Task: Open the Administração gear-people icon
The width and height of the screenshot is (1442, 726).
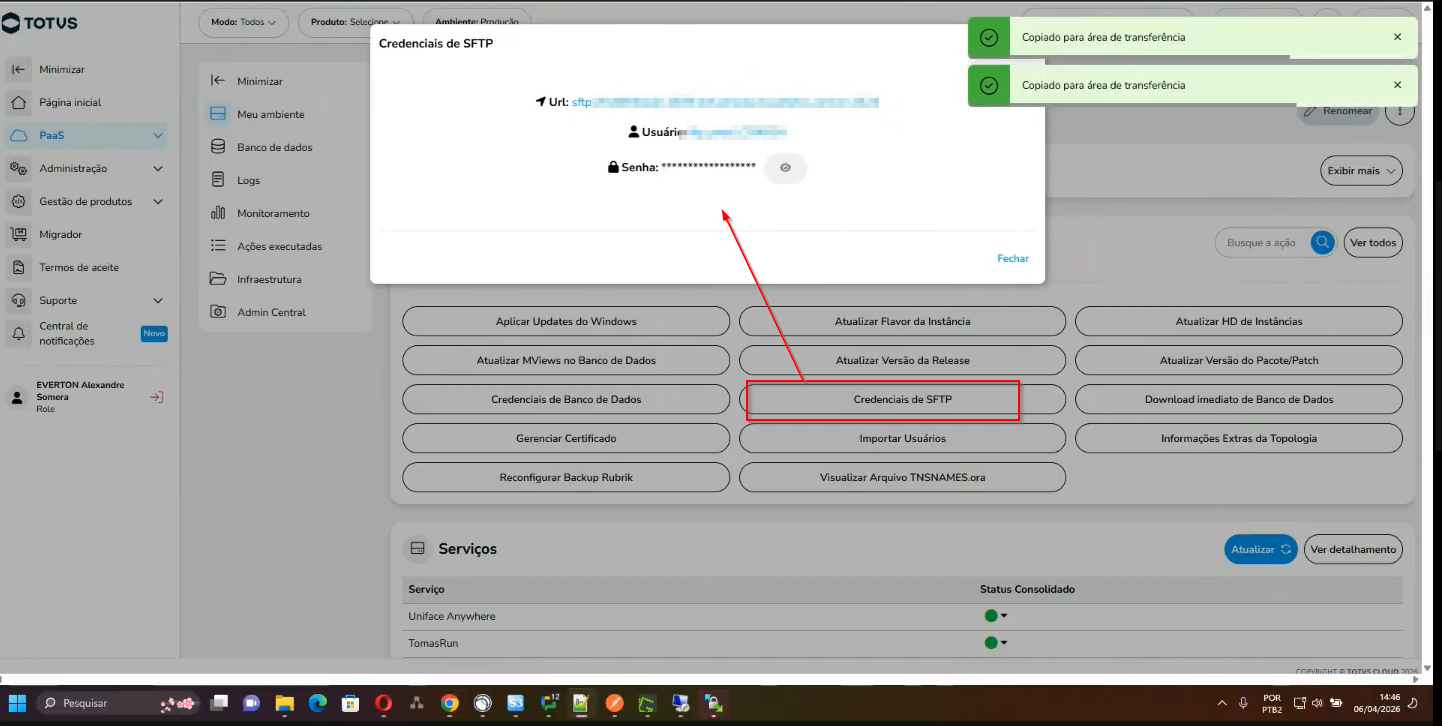Action: point(18,168)
